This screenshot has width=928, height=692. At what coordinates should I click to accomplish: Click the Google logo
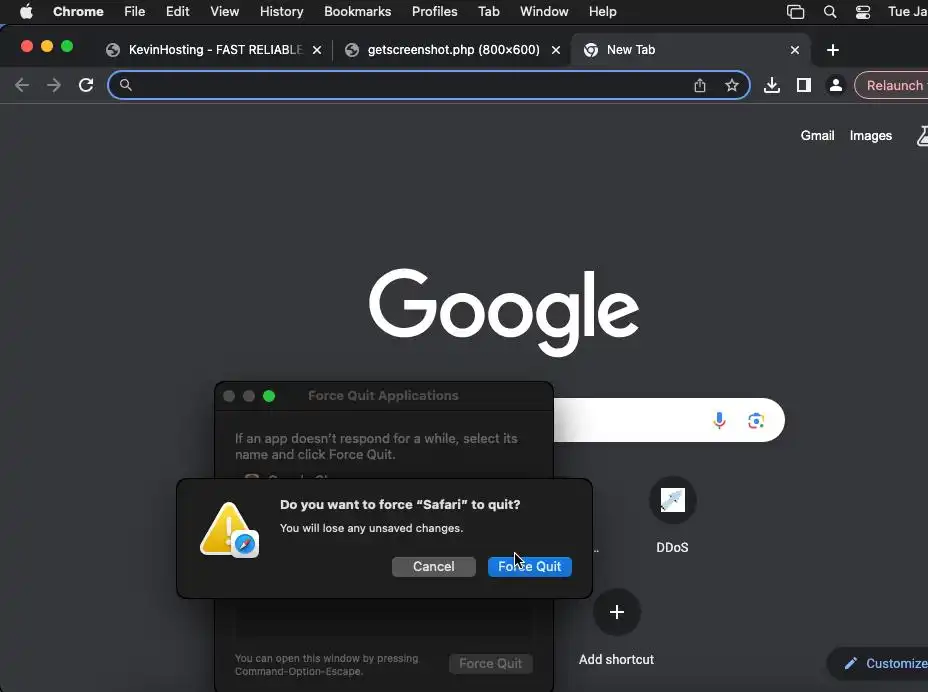pos(504,311)
